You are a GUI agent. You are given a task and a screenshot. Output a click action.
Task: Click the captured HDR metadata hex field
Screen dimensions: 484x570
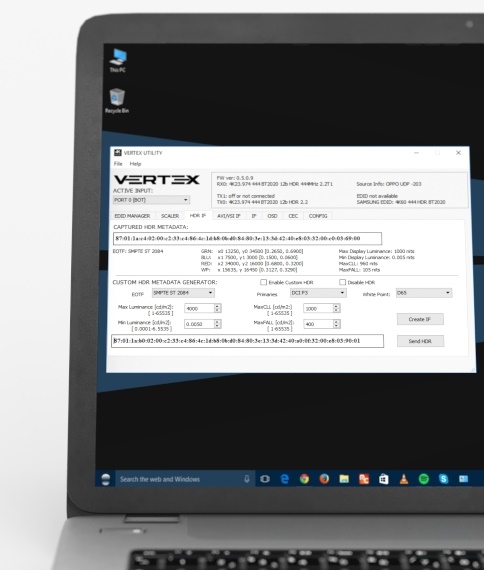[x=247, y=238]
